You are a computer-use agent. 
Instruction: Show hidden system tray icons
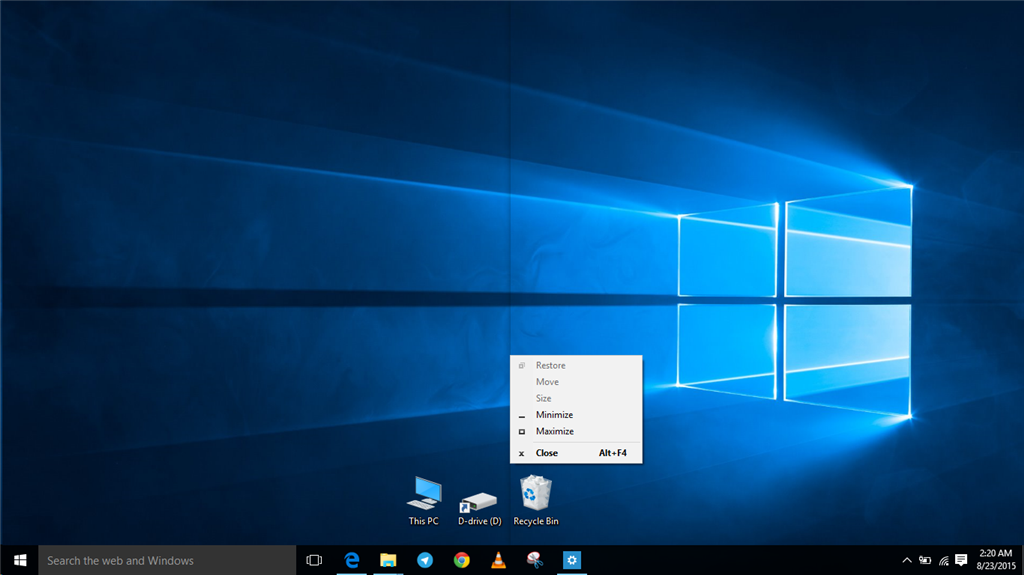pos(906,561)
